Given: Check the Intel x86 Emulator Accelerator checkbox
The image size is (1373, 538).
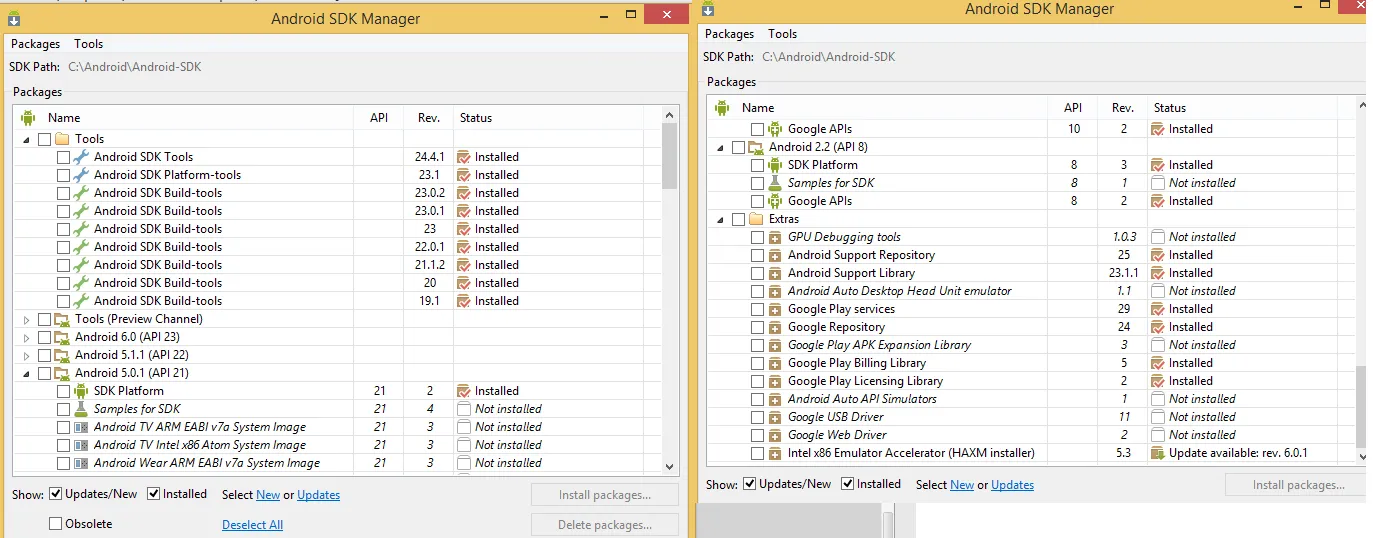Looking at the screenshot, I should coord(757,453).
